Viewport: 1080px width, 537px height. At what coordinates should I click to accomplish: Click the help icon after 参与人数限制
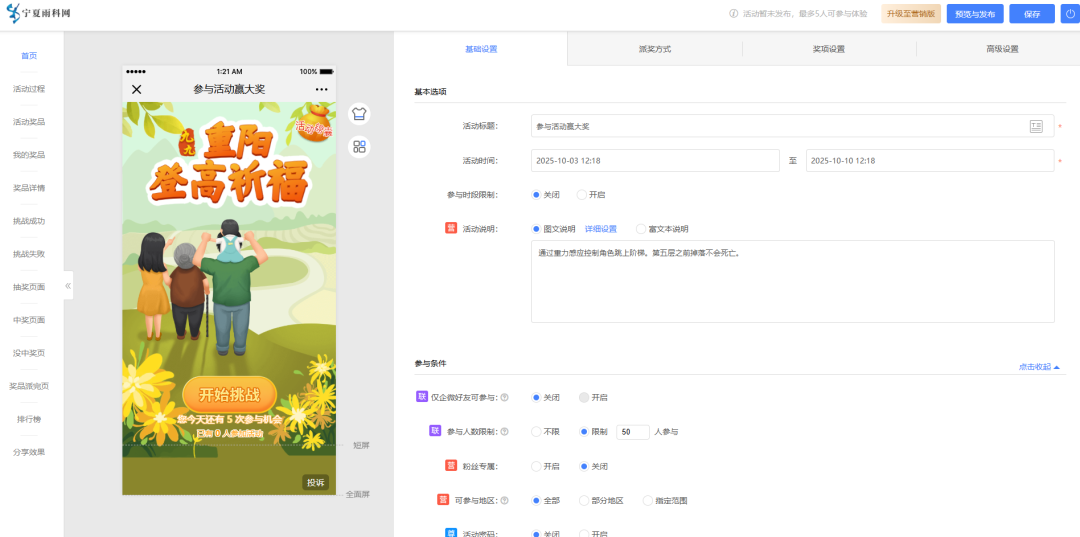click(x=504, y=432)
